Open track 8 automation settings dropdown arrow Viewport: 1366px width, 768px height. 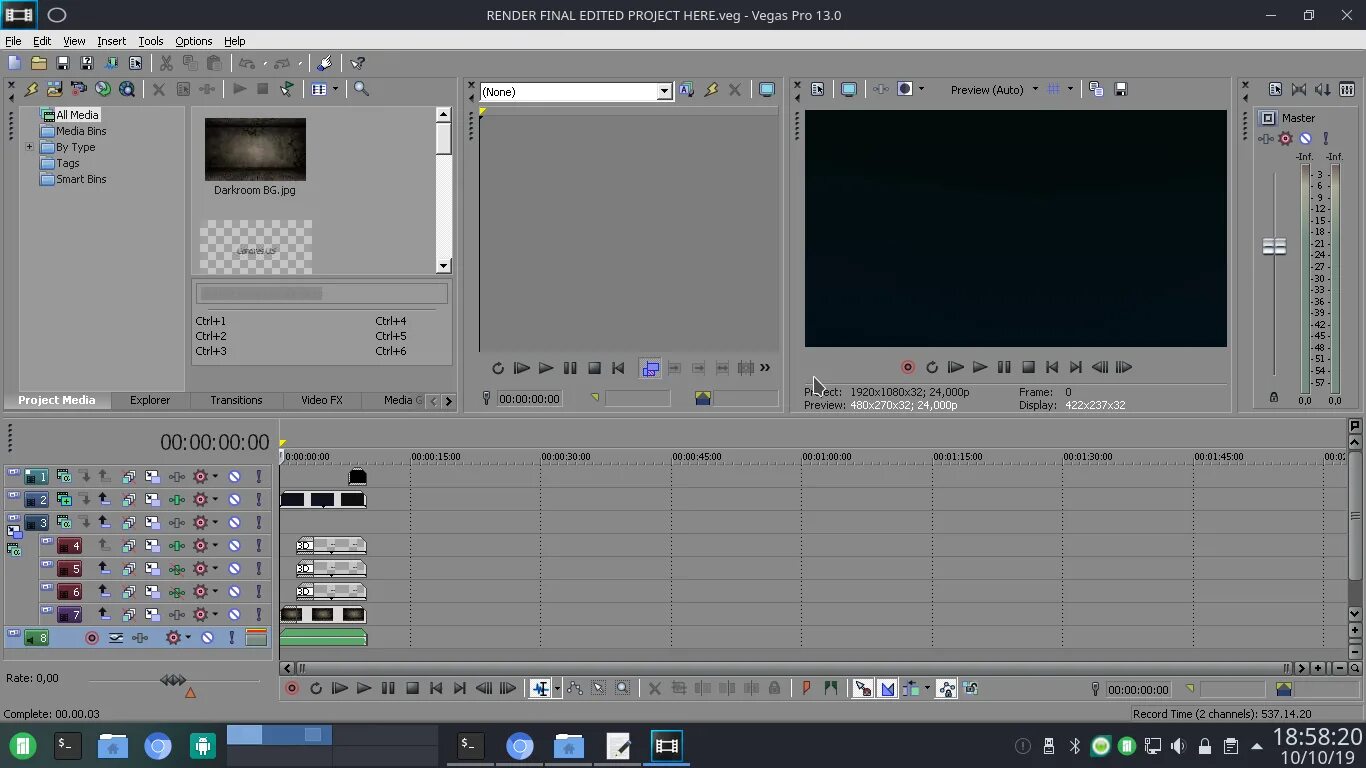click(x=187, y=638)
